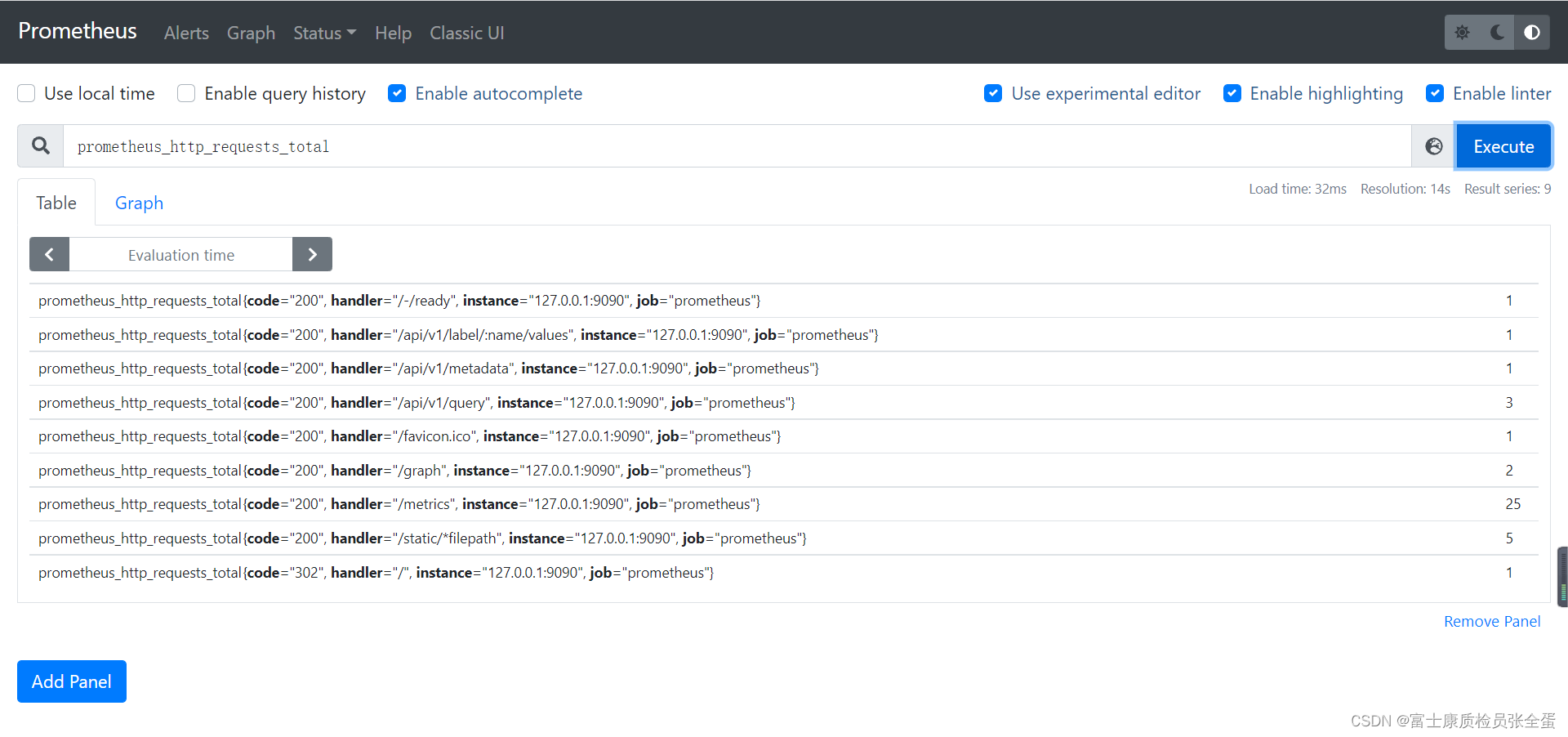Screen dimensions: 1568x737
Task: Uncheck Use experimental editor
Action: 993,93
